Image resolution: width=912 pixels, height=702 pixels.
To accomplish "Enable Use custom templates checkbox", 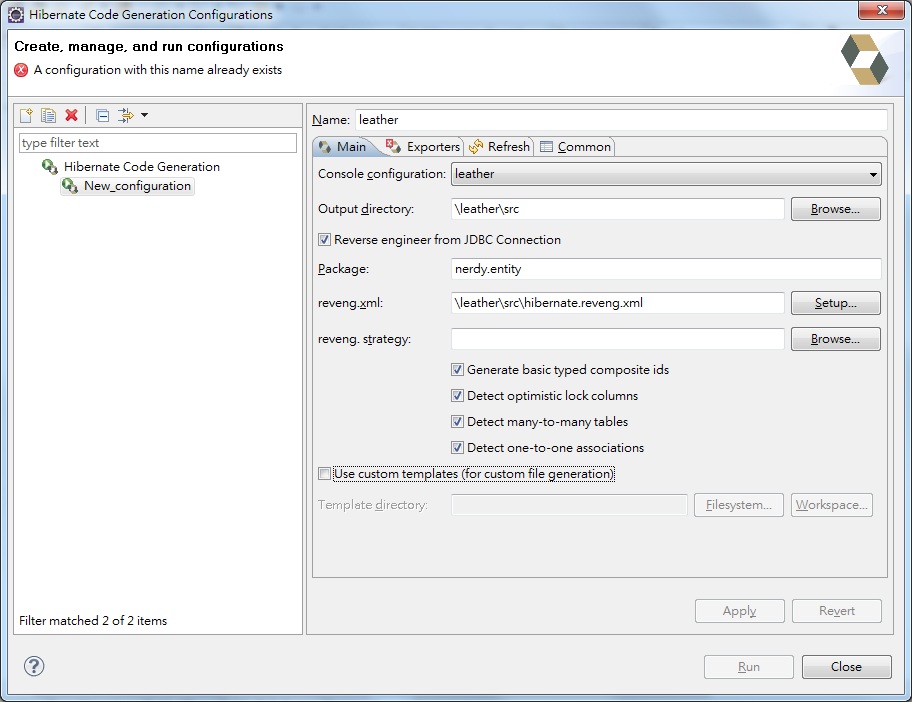I will point(325,474).
